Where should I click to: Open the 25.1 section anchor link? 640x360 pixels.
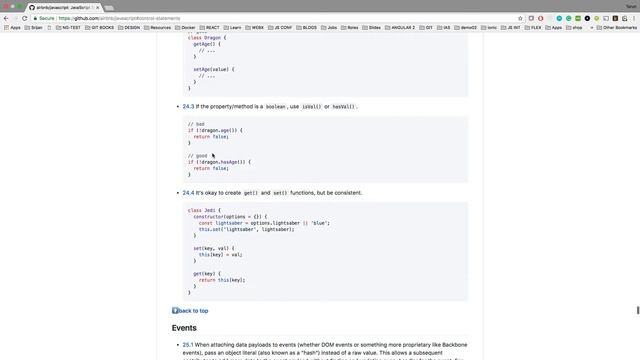(188, 345)
